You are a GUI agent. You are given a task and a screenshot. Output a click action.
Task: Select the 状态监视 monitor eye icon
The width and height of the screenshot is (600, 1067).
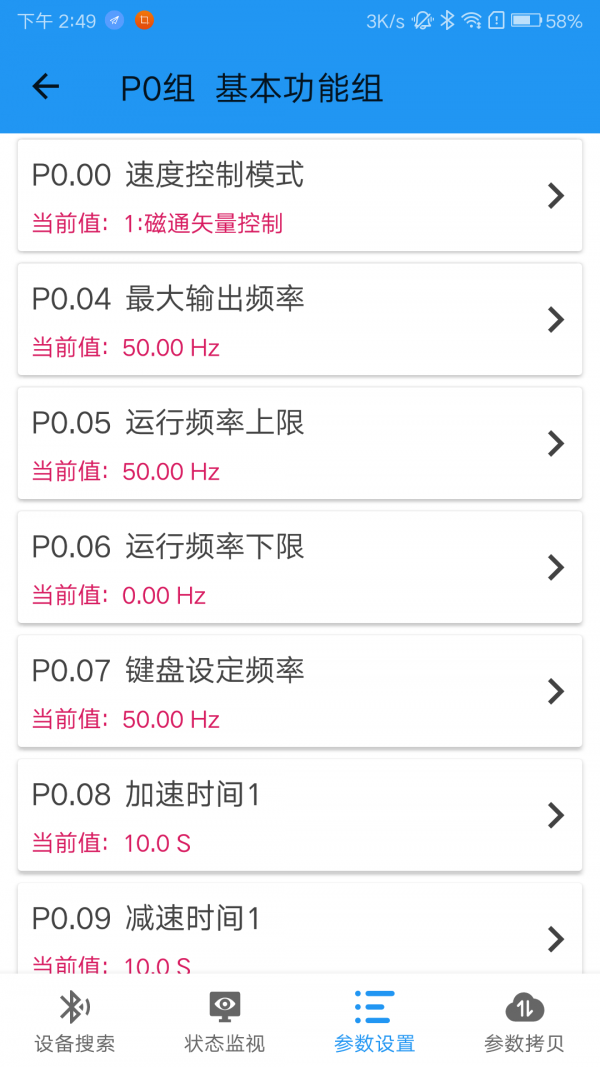224,1006
